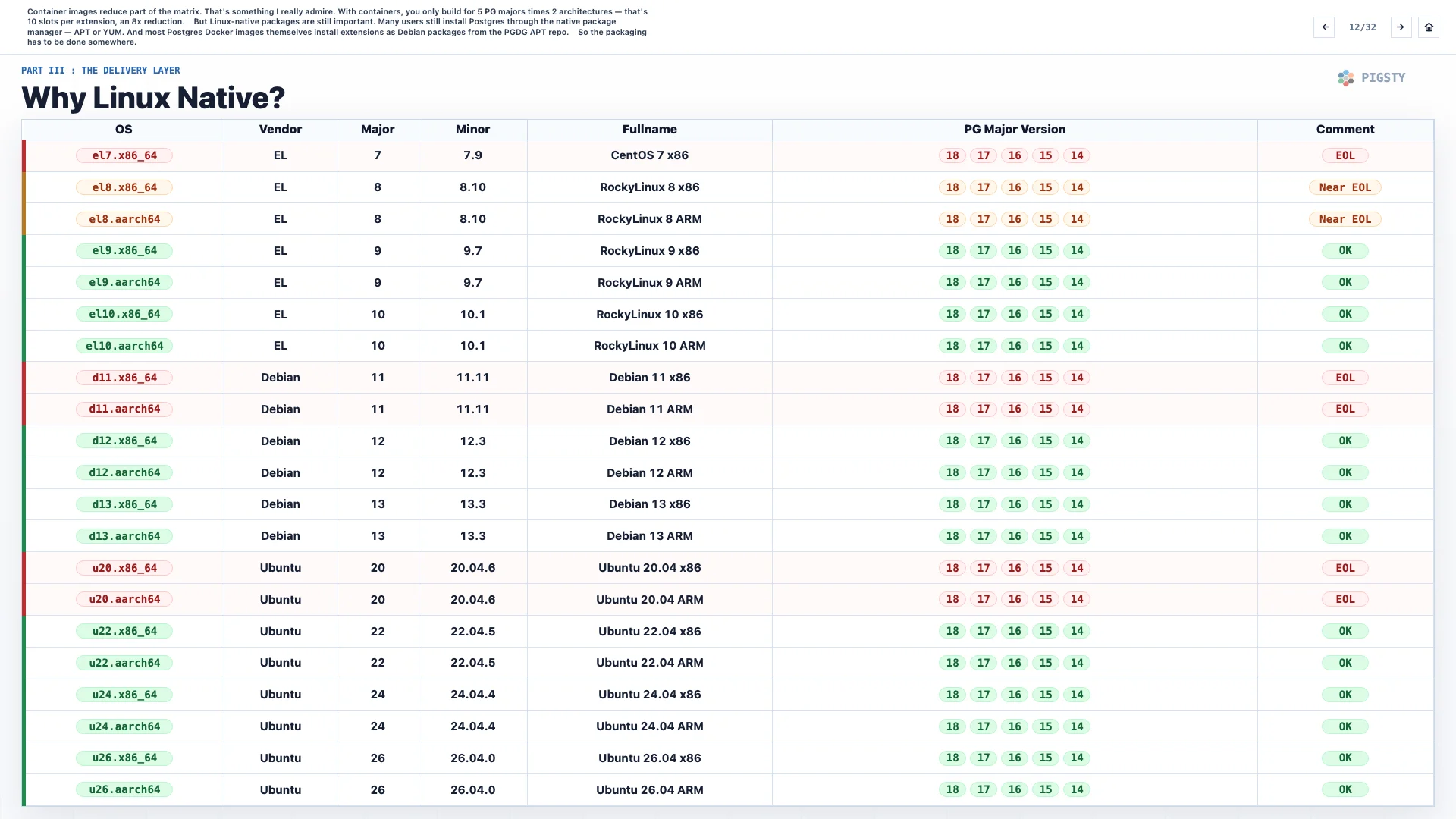1456x819 pixels.
Task: Select the RockyLinux 9 x86 fullname cell
Action: coord(650,250)
